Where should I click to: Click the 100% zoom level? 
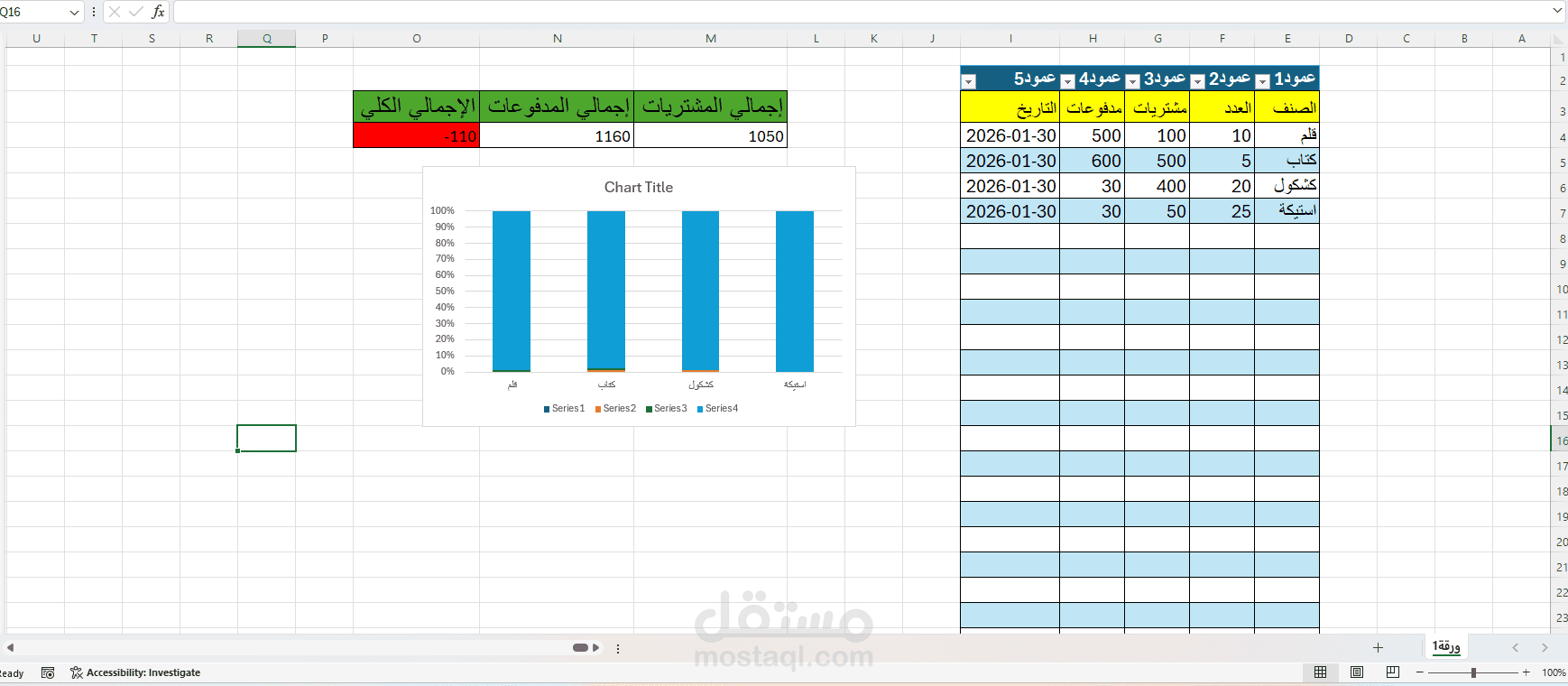click(x=1554, y=672)
